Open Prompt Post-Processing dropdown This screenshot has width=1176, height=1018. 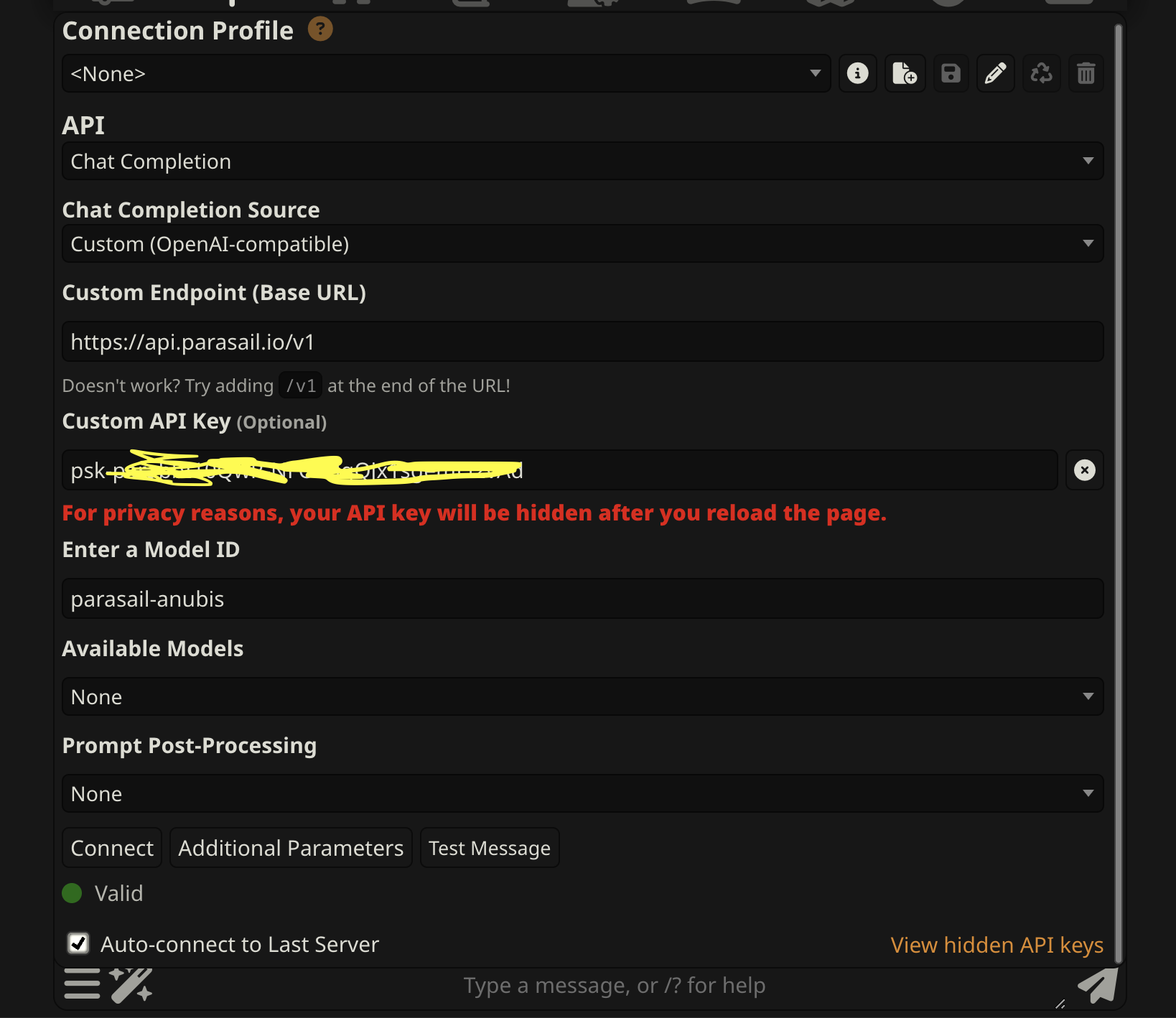[582, 793]
